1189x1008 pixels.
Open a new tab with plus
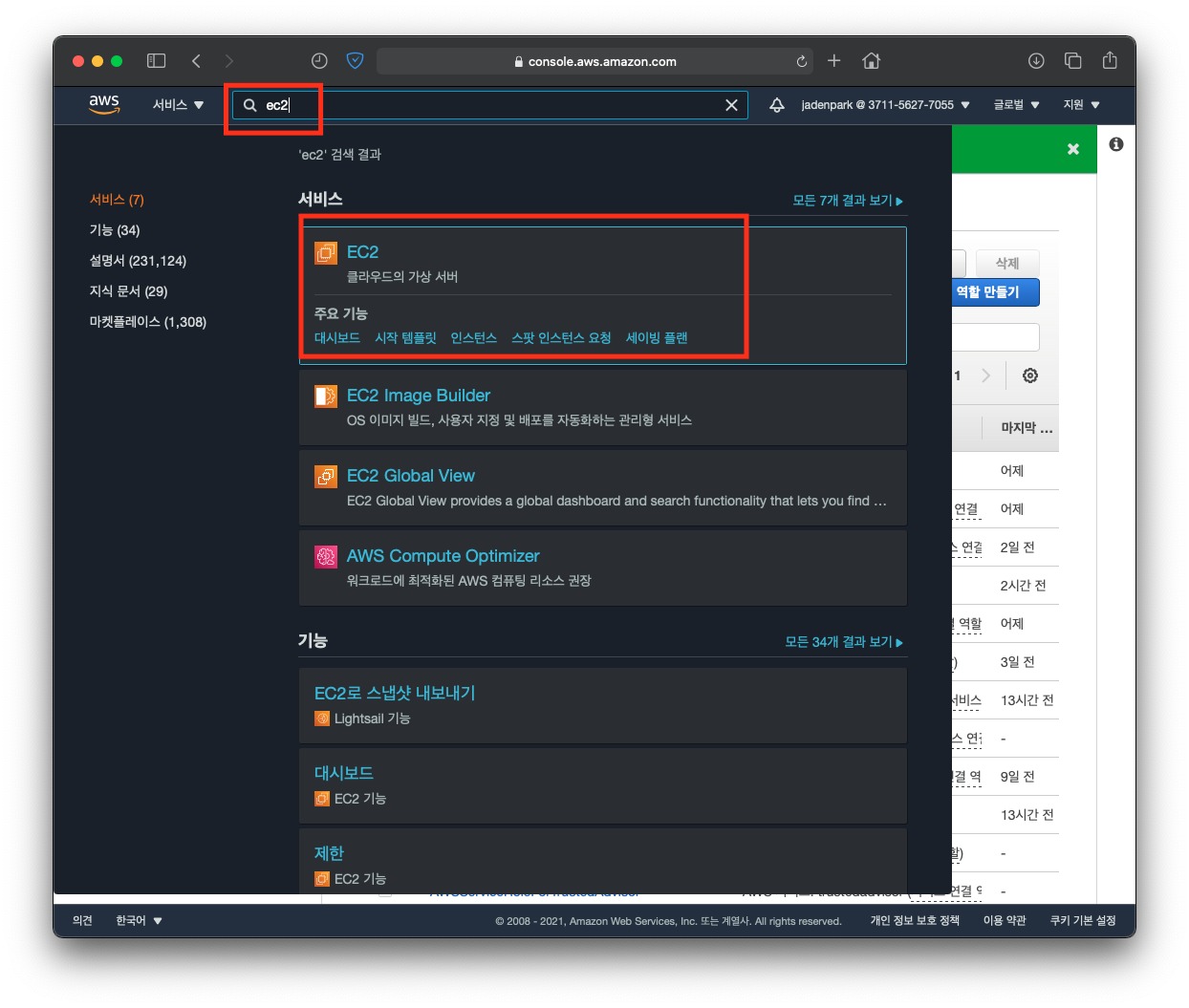(833, 61)
